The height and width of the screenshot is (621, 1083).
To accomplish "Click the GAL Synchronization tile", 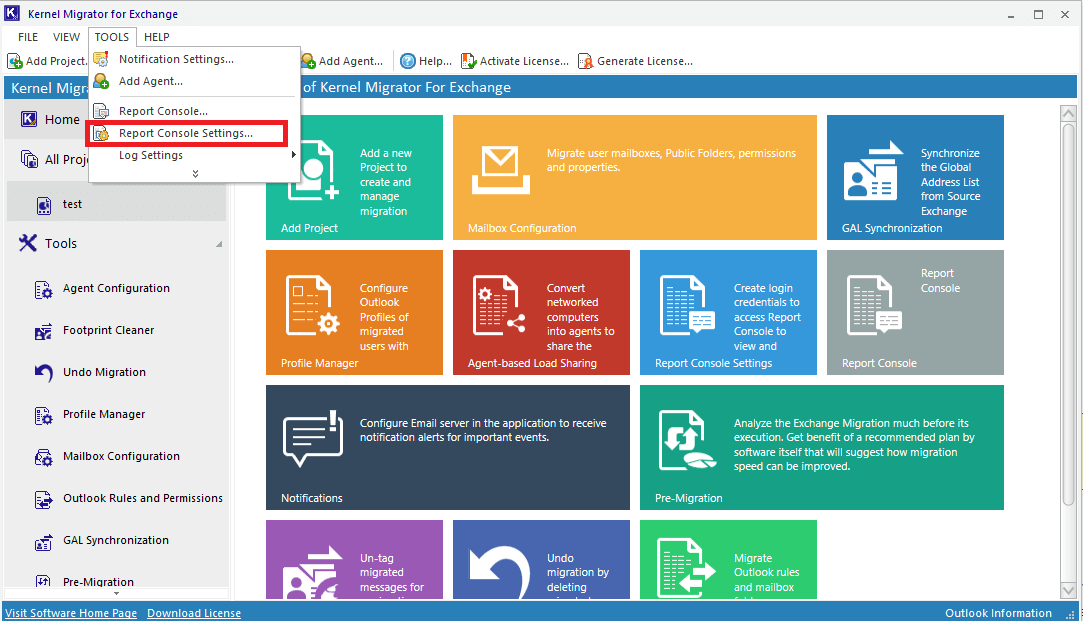I will tap(914, 178).
